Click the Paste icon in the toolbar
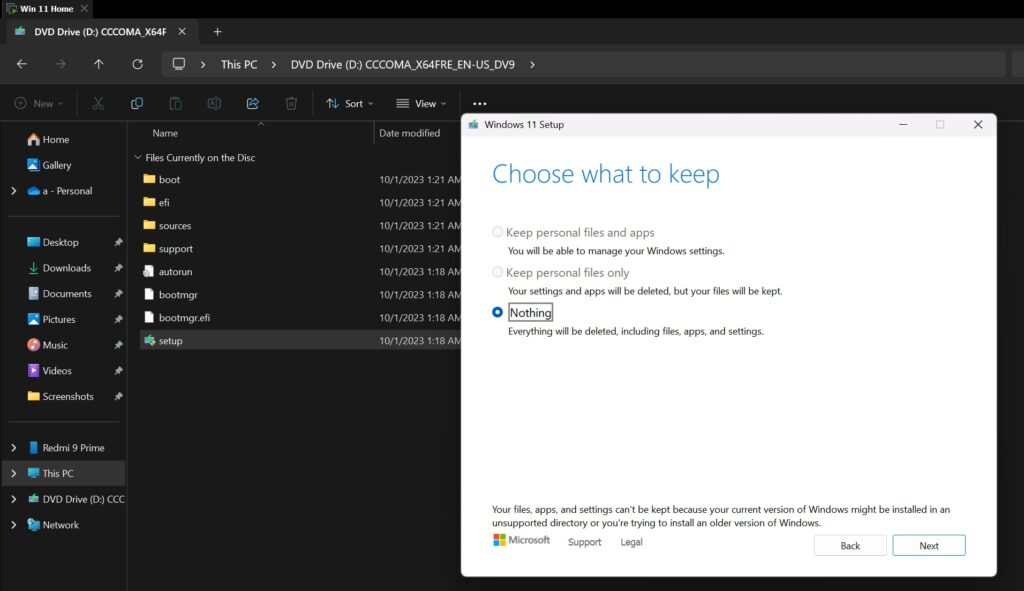The width and height of the screenshot is (1024, 591). (175, 103)
